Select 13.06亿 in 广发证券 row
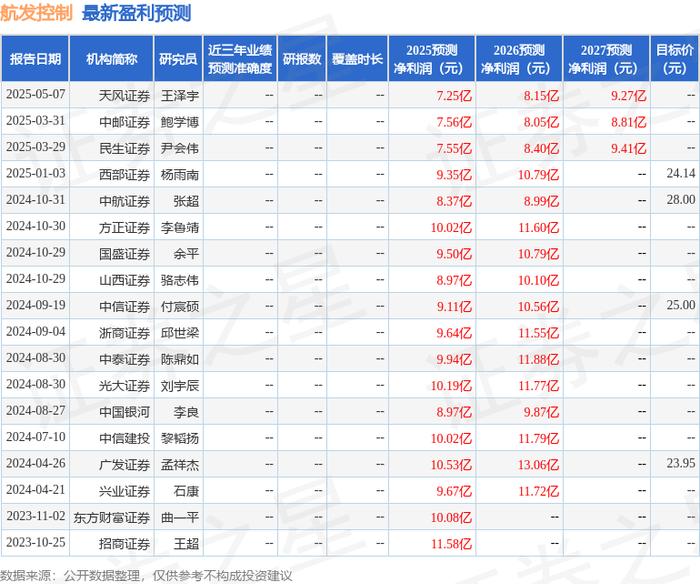The image size is (700, 584). coord(538,464)
